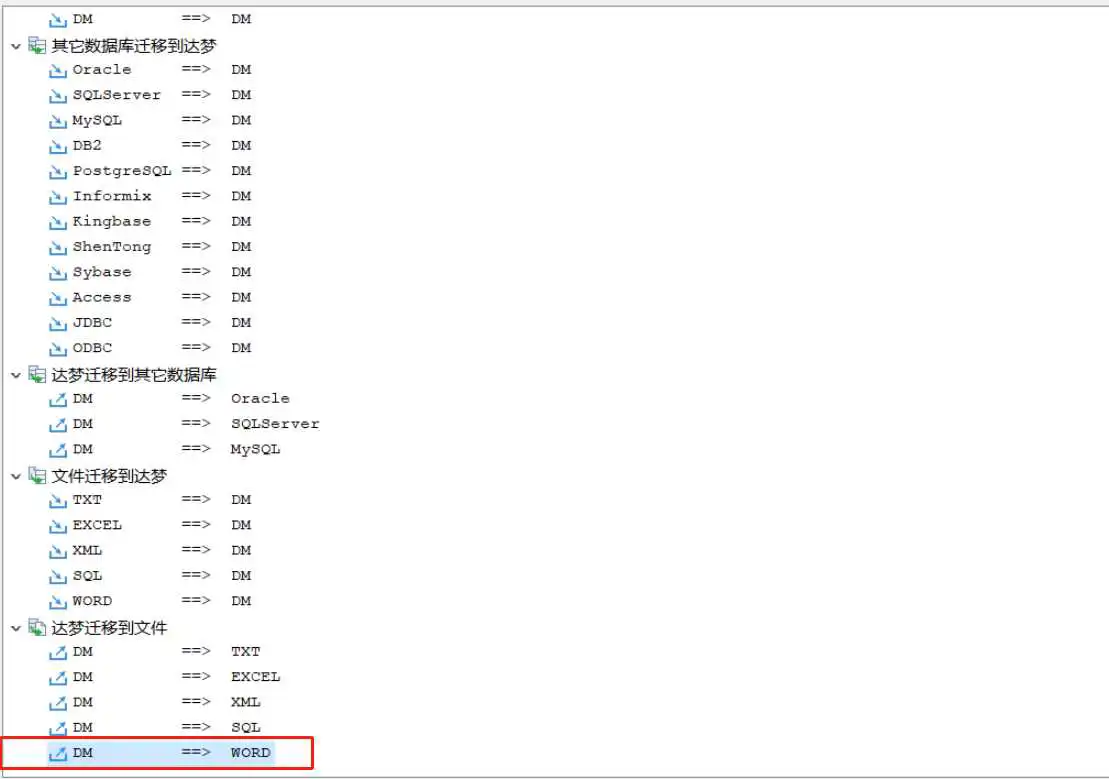Click the import icon for Kingbase ==> DM
The image size is (1109, 779).
click(58, 222)
